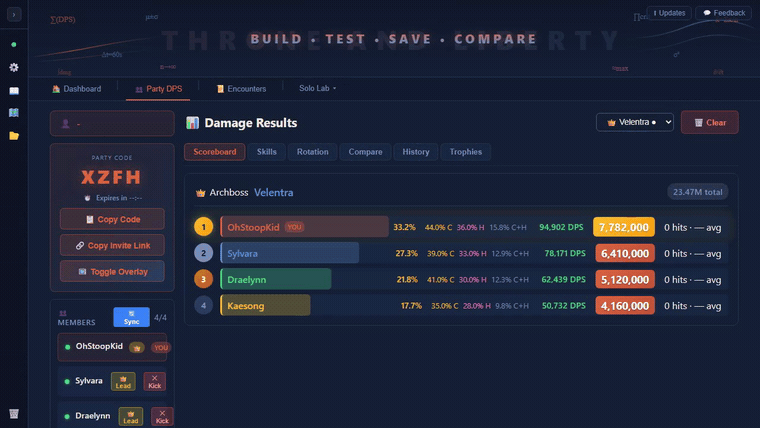Screen dimensions: 760x428
Task: Select the OhStoopKid member row
Action: pos(112,347)
